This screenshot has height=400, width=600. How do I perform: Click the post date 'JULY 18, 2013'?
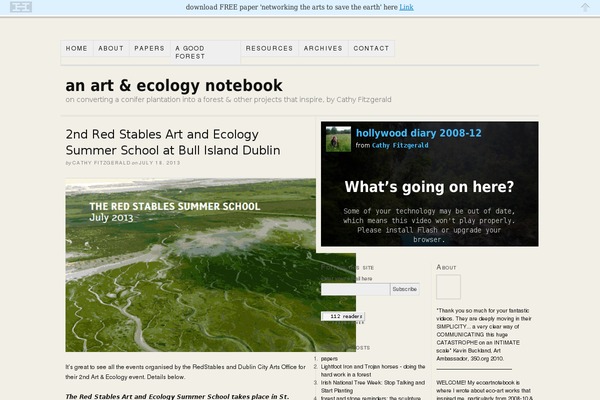pos(159,163)
